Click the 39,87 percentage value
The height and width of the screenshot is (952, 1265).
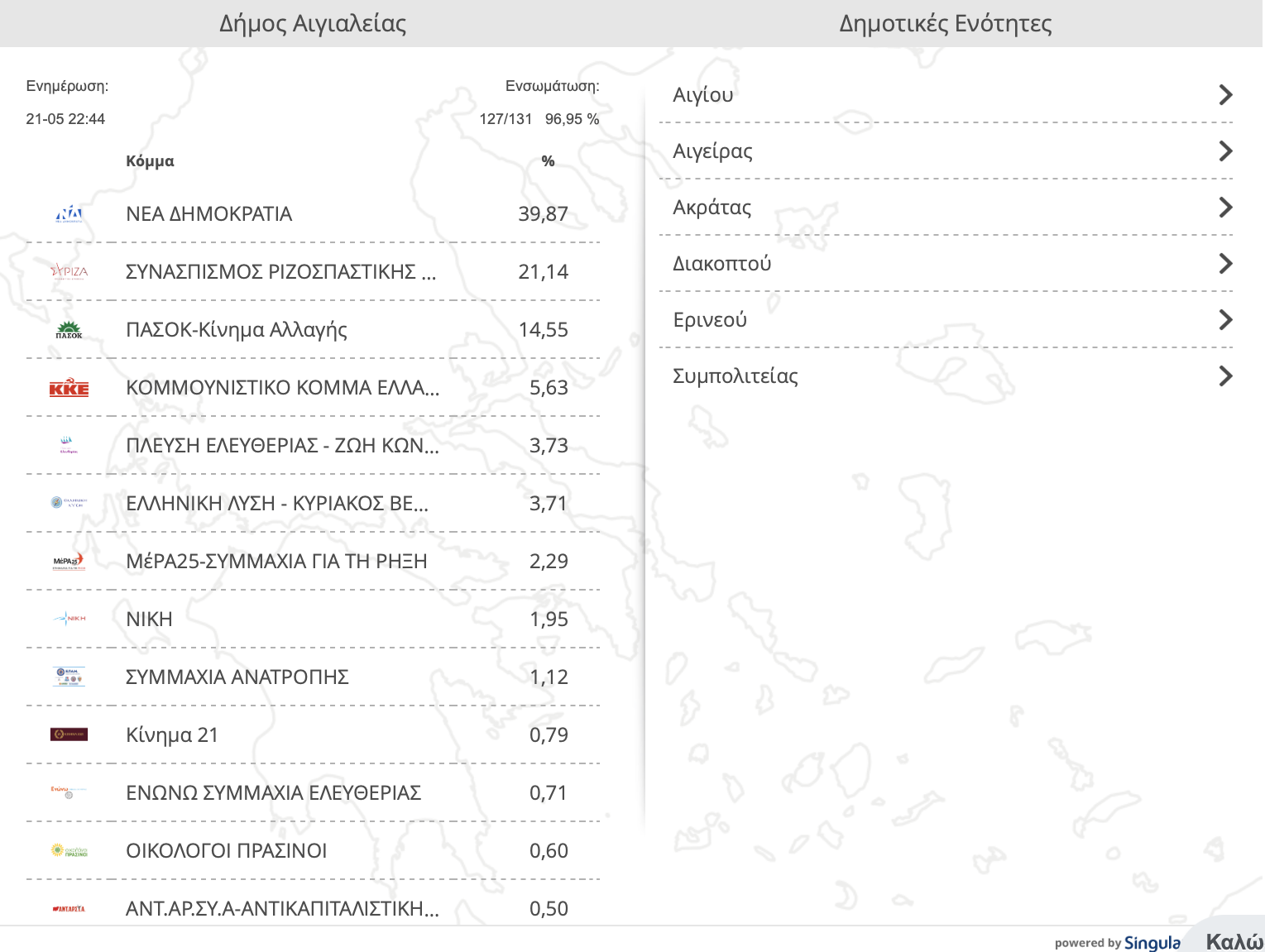[543, 214]
